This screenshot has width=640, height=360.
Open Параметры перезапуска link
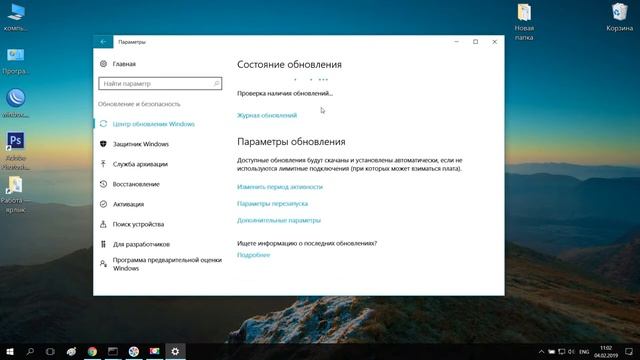click(272, 204)
